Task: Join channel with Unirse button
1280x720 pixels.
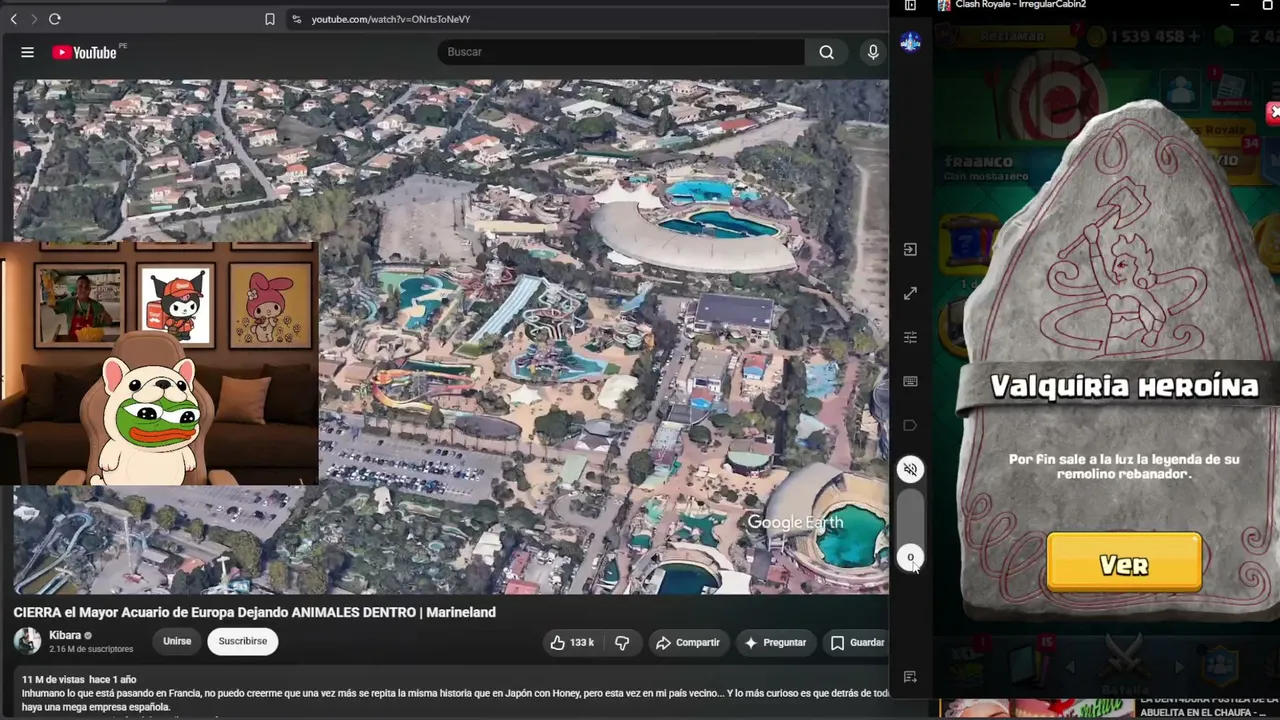Action: click(x=177, y=642)
